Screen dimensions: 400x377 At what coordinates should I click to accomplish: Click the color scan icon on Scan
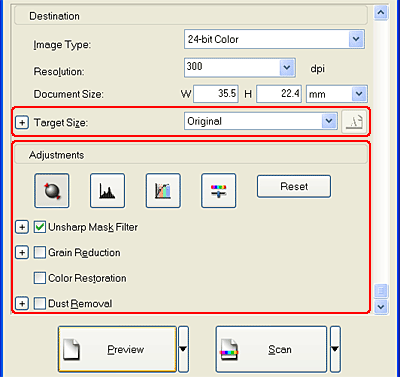[x=229, y=350]
